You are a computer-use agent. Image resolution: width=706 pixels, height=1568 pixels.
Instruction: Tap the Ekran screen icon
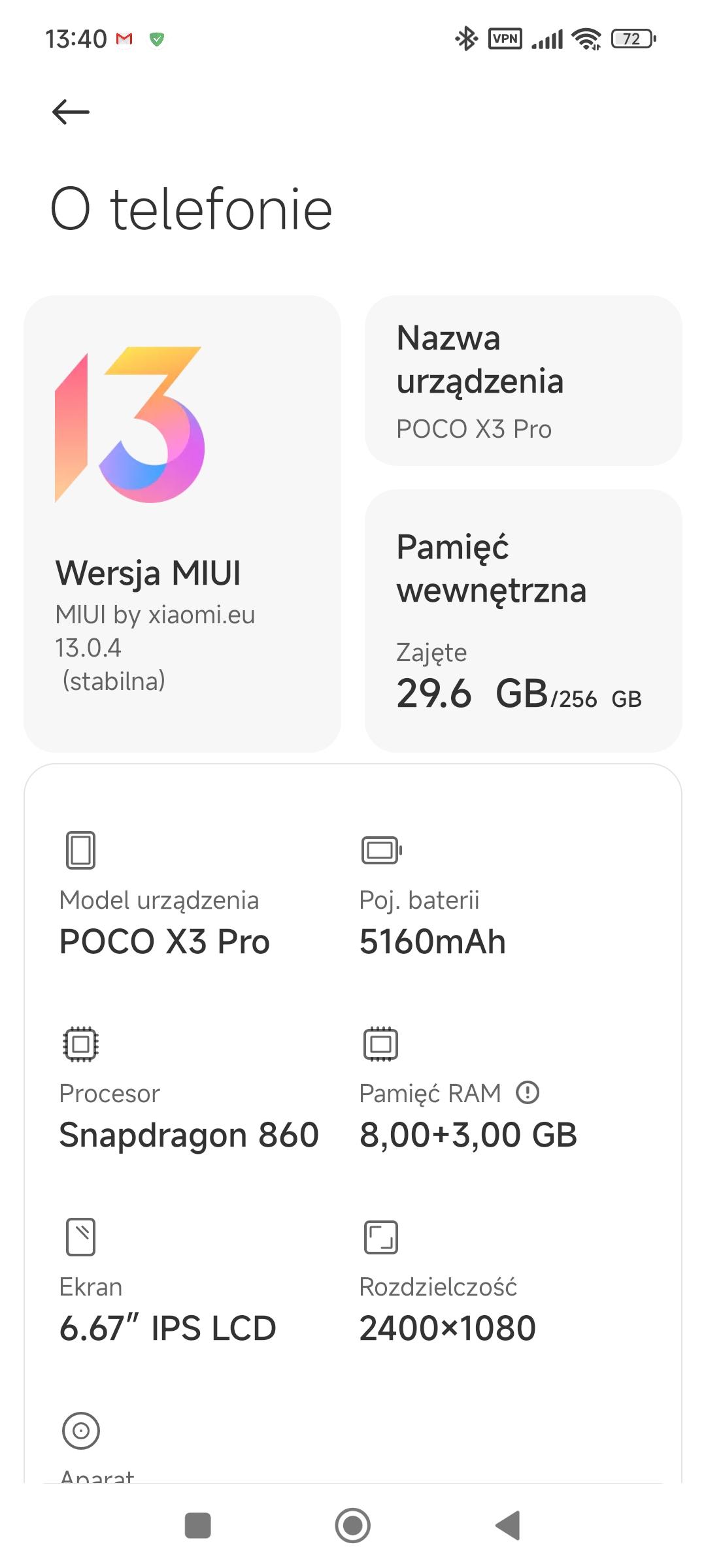(x=80, y=1237)
